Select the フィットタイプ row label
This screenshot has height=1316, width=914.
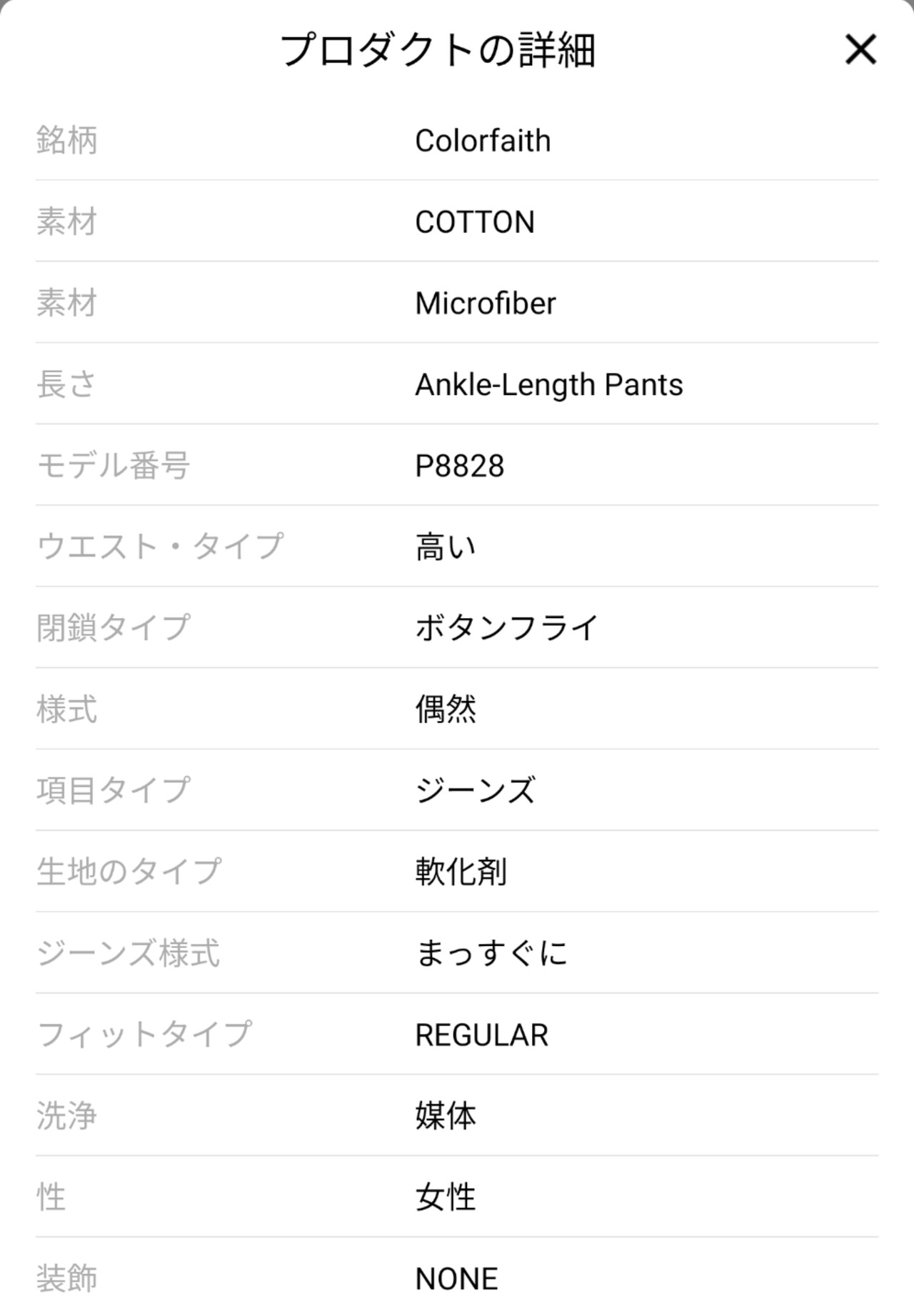144,1035
